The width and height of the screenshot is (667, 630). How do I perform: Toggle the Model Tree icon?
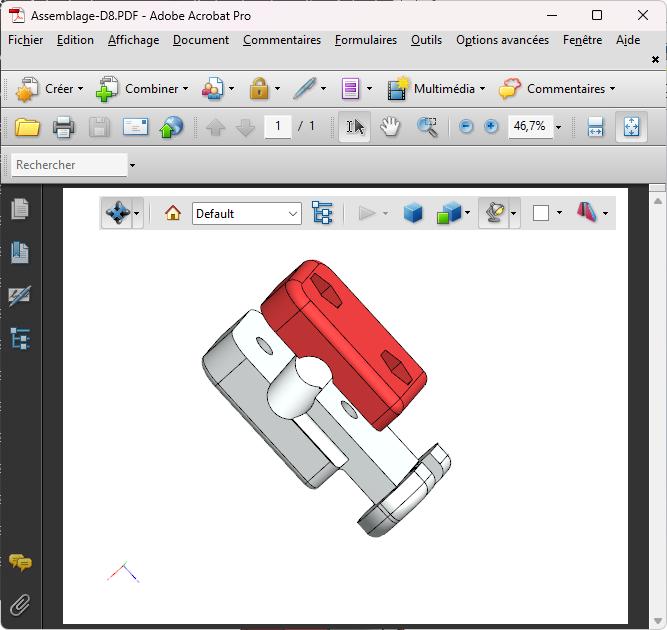pyautogui.click(x=322, y=213)
